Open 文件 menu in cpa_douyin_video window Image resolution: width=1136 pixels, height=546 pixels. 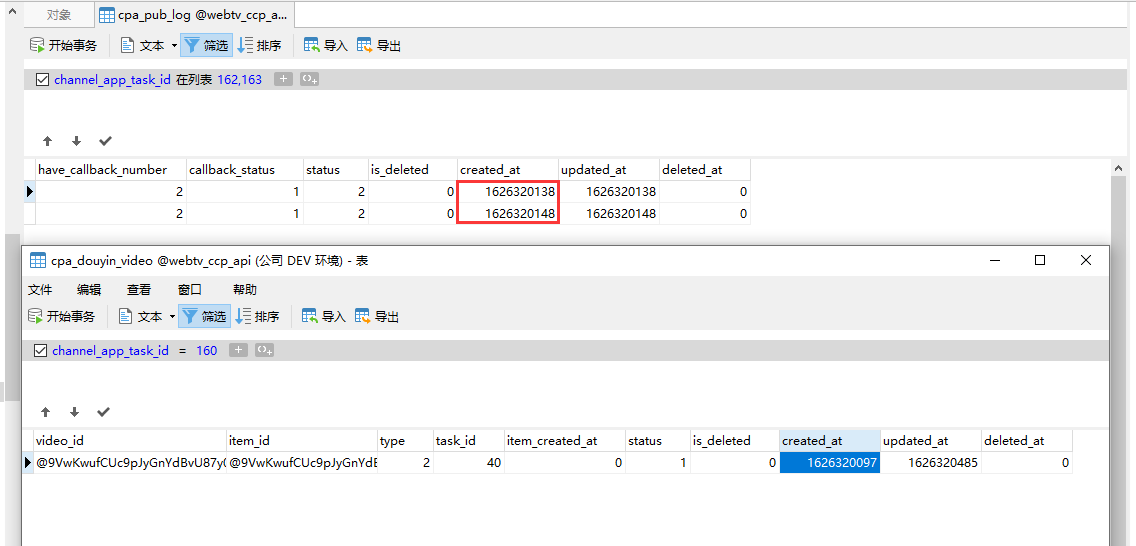40,290
